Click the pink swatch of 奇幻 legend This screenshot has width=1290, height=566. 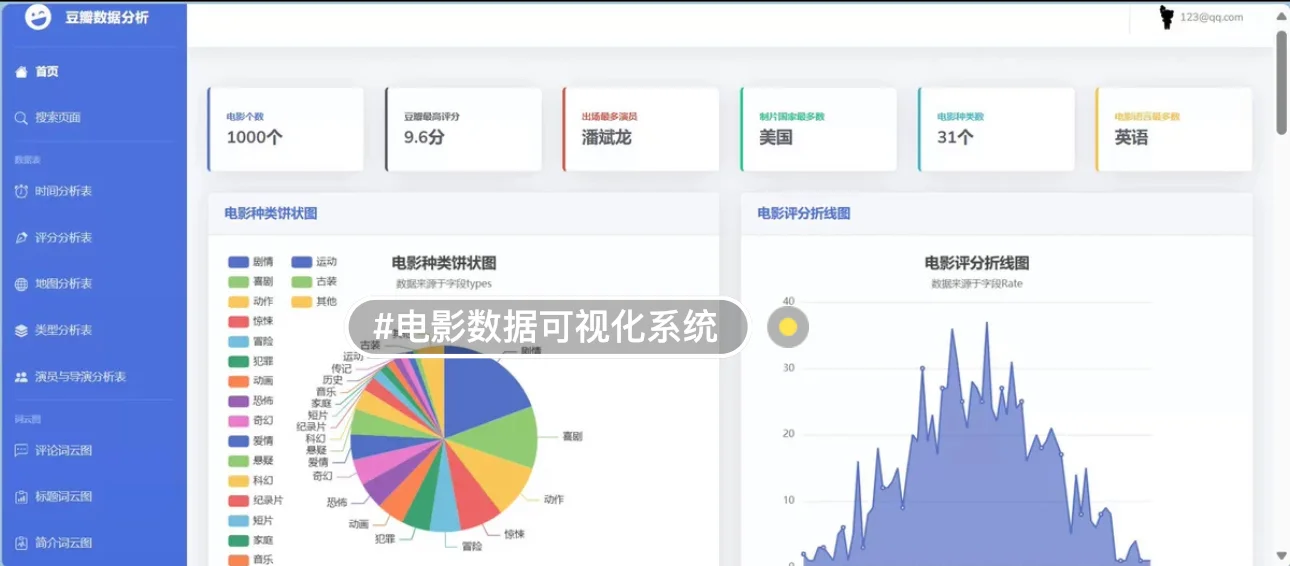[x=238, y=421]
